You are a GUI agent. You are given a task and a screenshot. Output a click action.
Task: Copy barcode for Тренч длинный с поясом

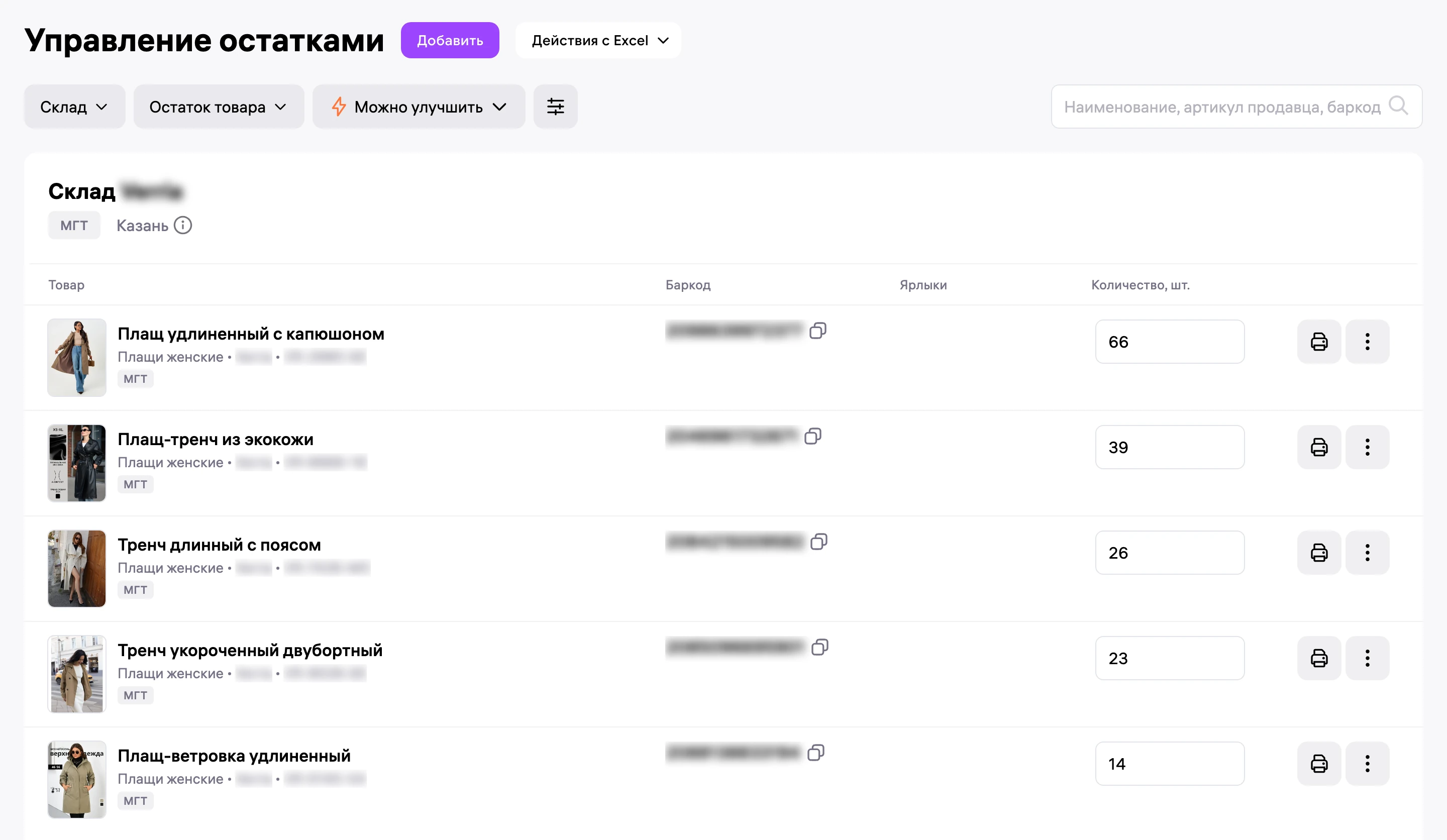point(819,542)
